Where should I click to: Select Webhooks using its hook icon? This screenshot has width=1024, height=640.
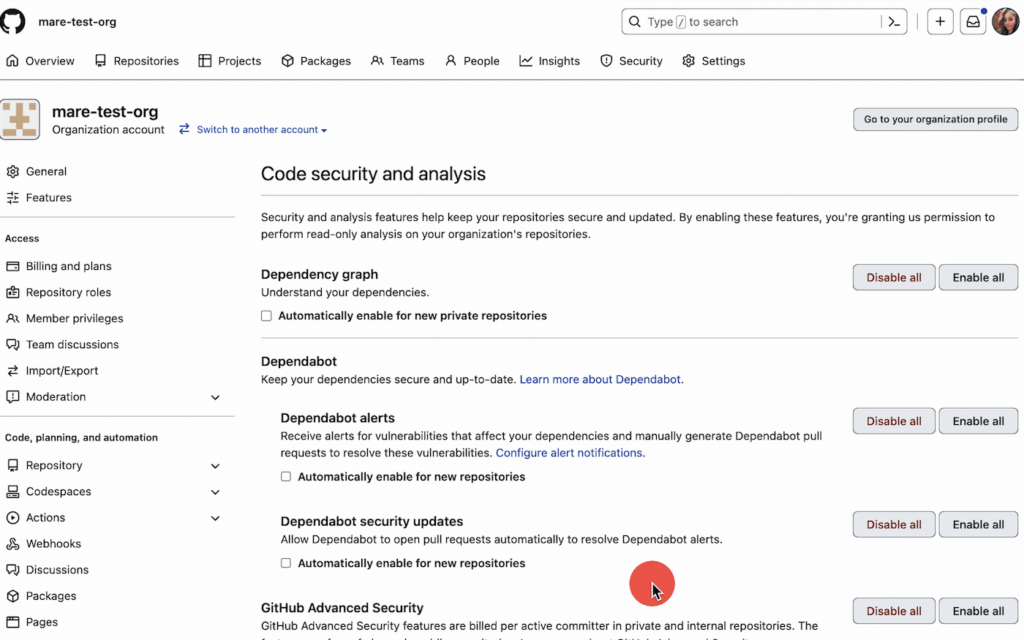pyautogui.click(x=14, y=543)
